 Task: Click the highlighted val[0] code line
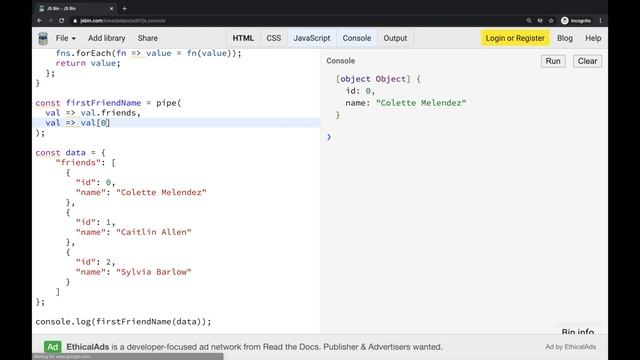click(176, 123)
